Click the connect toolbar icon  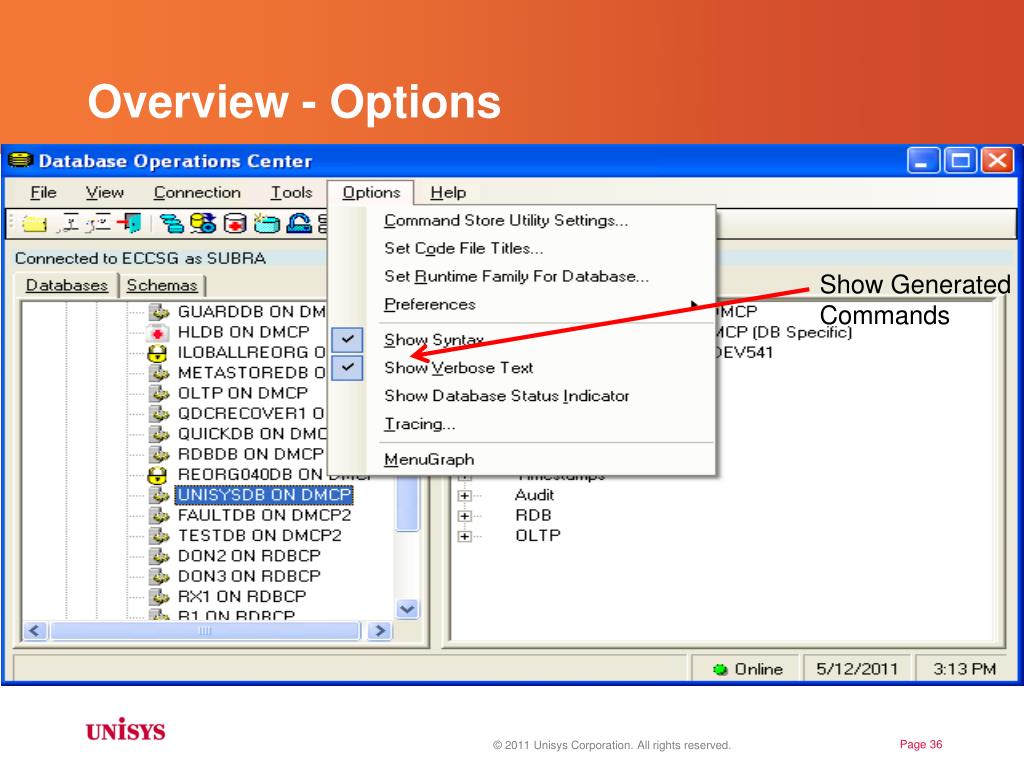point(69,223)
